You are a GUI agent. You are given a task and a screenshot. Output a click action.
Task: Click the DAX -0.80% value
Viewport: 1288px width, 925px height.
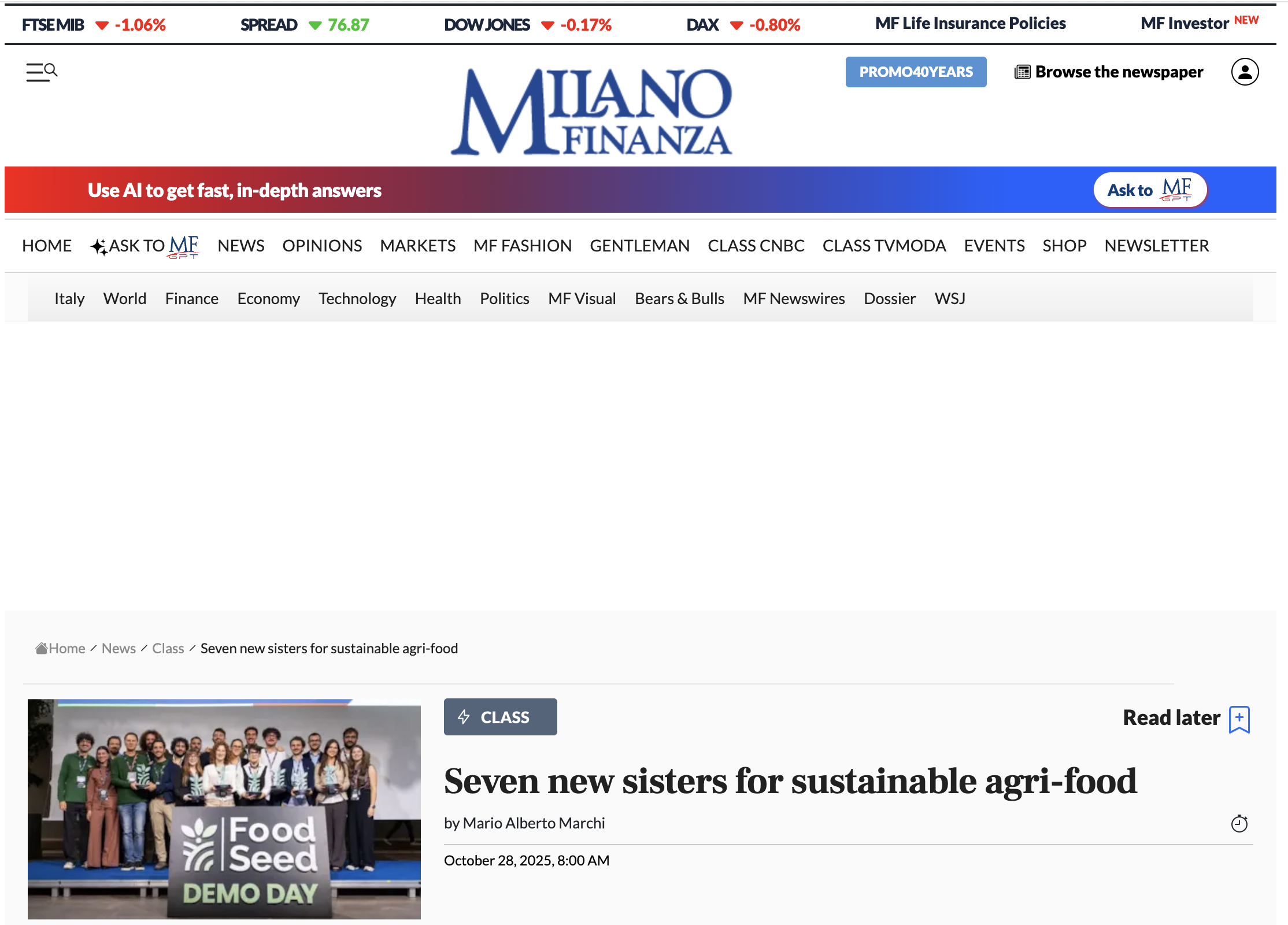(x=775, y=25)
